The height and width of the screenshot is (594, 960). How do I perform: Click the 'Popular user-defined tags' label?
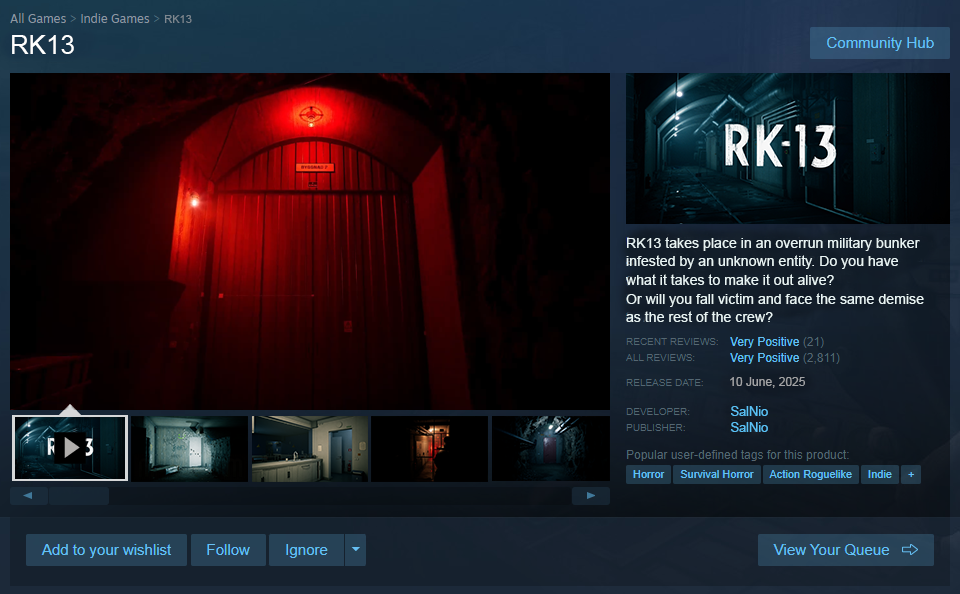point(737,455)
